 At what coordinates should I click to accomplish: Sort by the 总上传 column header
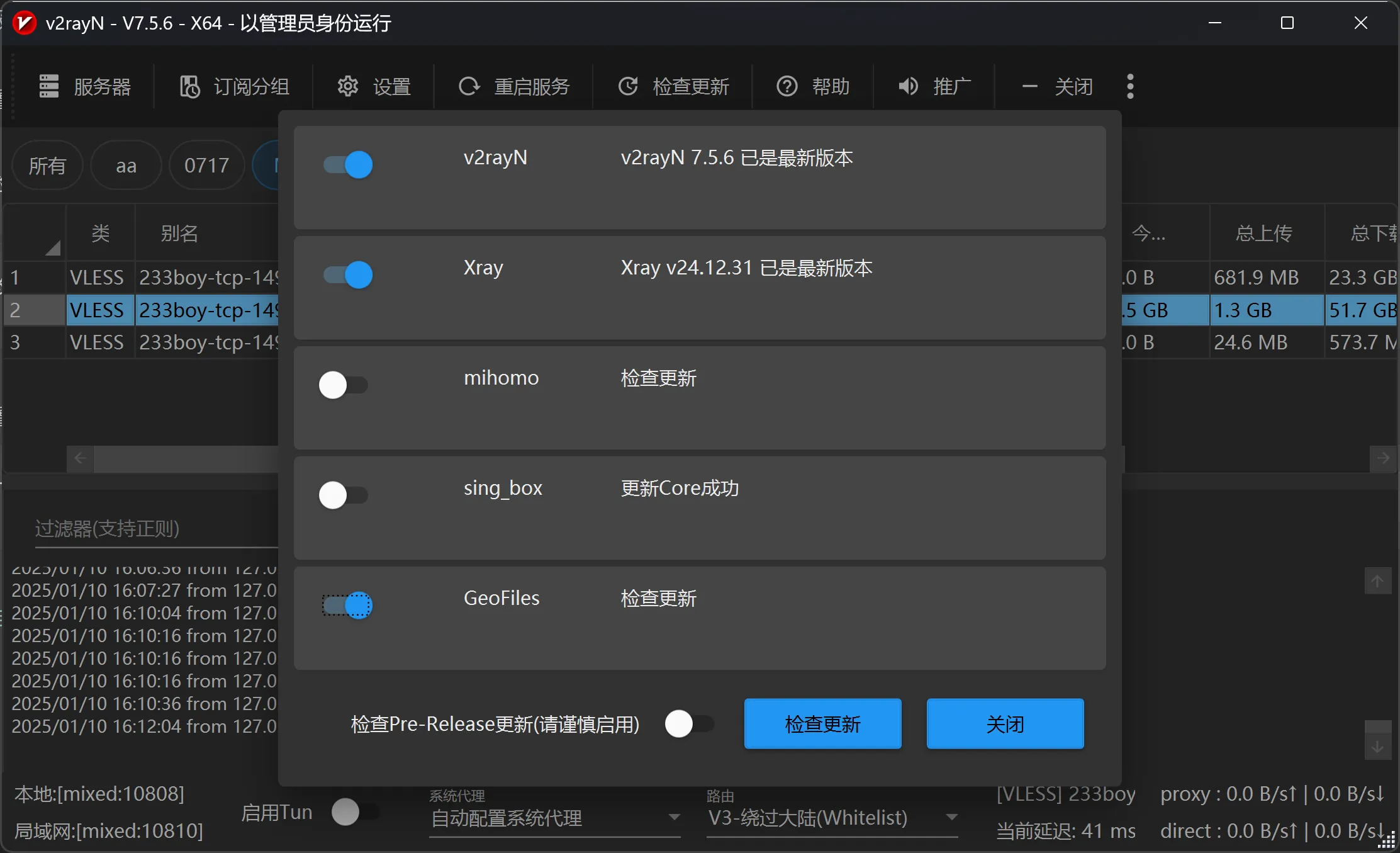coord(1266,234)
